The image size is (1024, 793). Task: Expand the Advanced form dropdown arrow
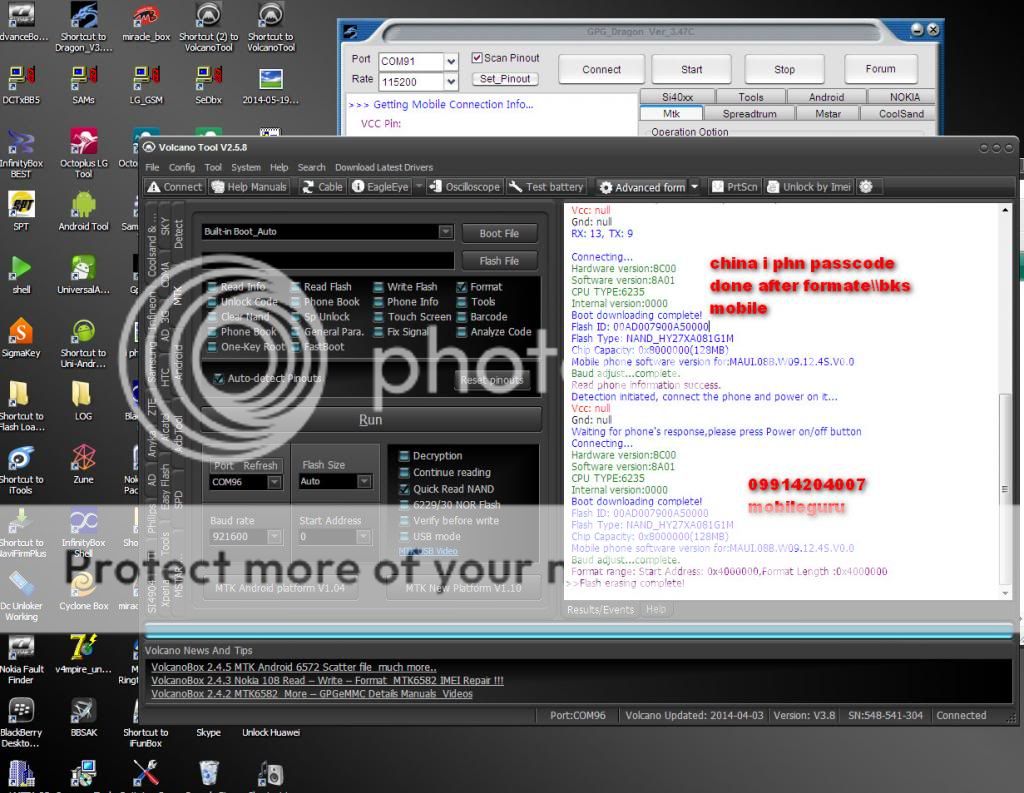pyautogui.click(x=694, y=187)
